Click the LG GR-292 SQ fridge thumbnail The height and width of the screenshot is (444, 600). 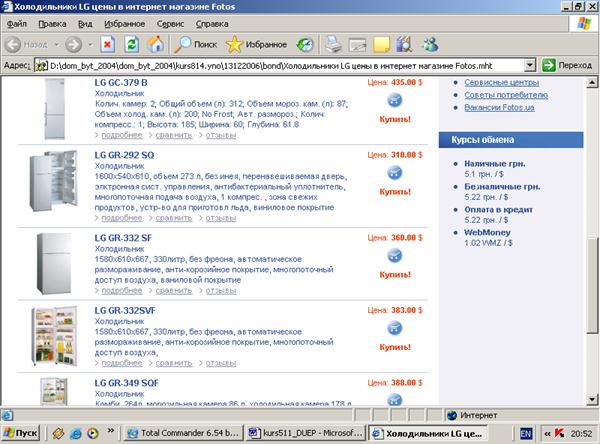(53, 181)
